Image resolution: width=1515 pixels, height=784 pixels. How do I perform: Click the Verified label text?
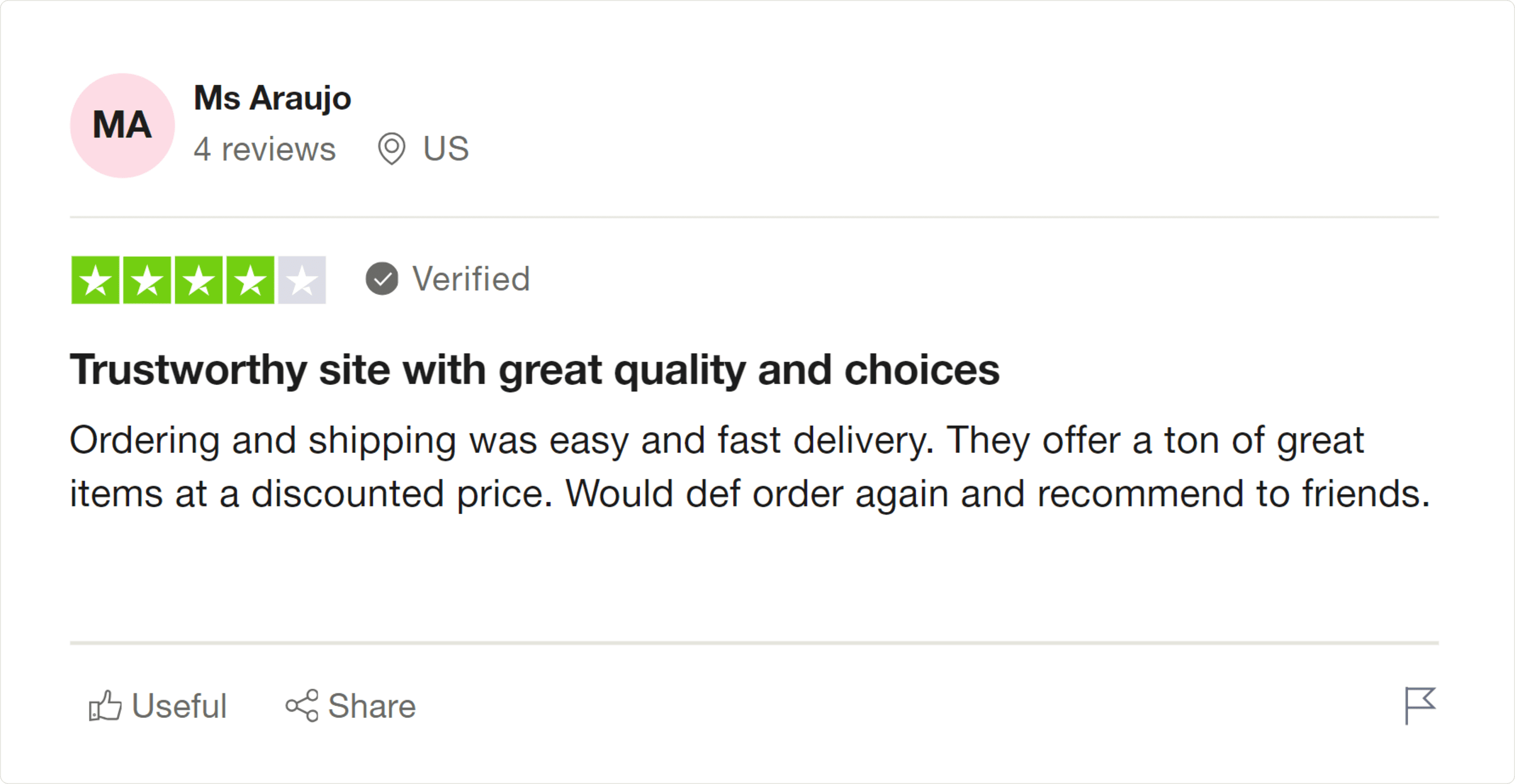click(471, 279)
